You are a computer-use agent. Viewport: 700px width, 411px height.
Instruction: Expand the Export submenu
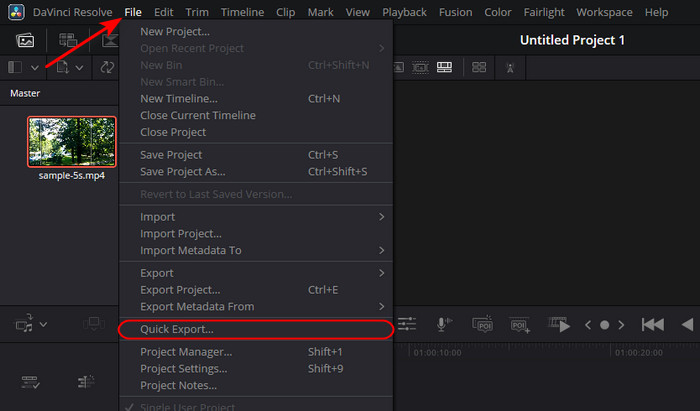(256, 273)
